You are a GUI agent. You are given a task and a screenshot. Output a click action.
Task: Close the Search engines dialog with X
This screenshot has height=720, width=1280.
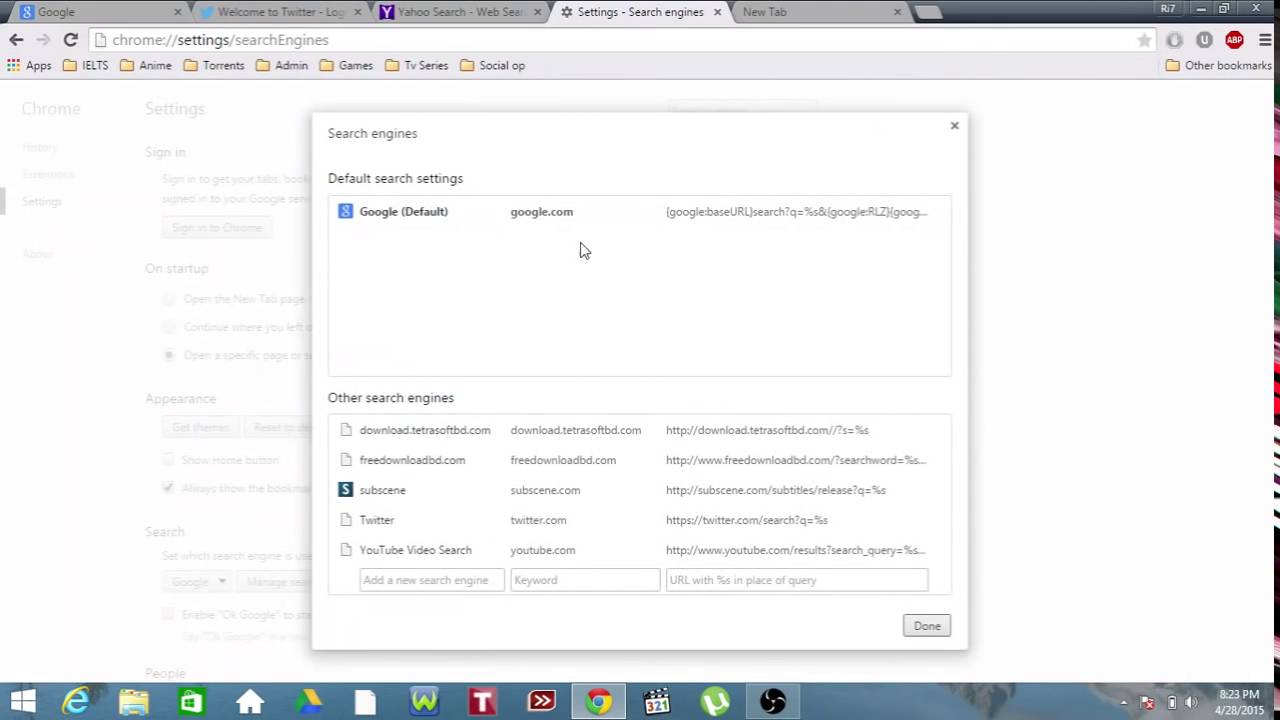[954, 125]
